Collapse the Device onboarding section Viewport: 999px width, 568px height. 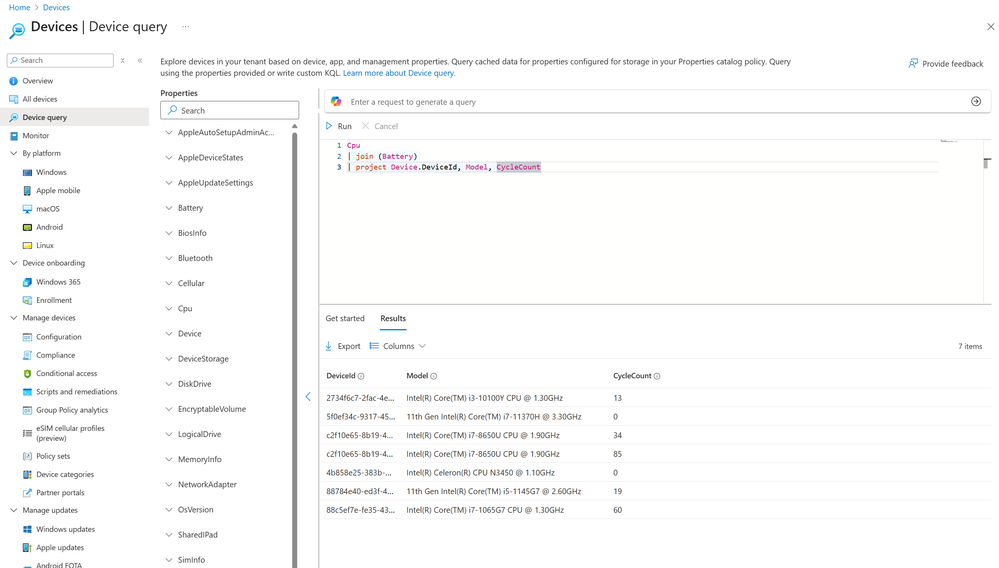point(13,263)
